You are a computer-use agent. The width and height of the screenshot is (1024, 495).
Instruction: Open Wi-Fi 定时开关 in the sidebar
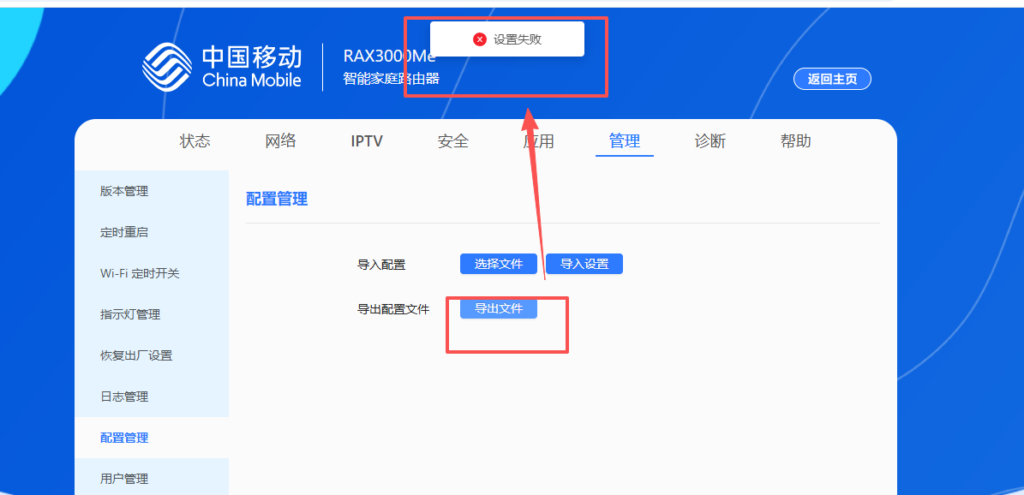[x=152, y=274]
